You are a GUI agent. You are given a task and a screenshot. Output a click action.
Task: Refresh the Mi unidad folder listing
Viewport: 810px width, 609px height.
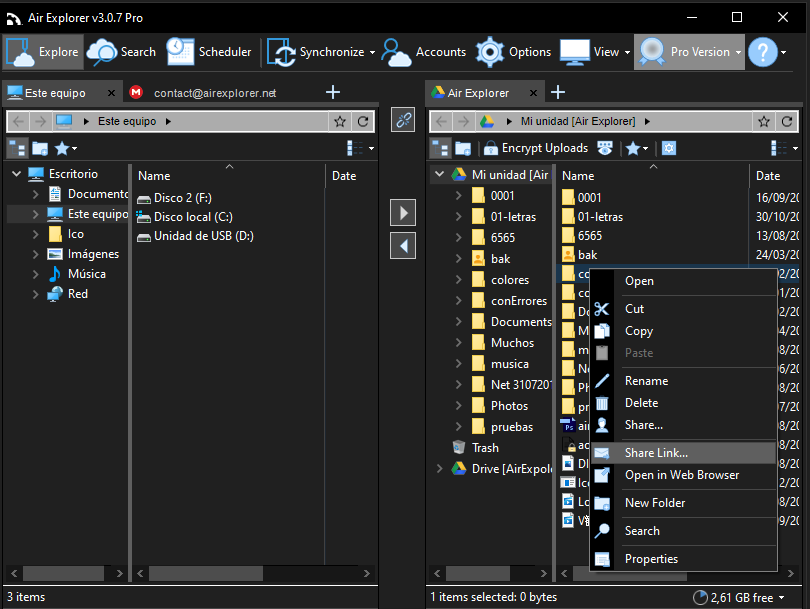[x=787, y=121]
